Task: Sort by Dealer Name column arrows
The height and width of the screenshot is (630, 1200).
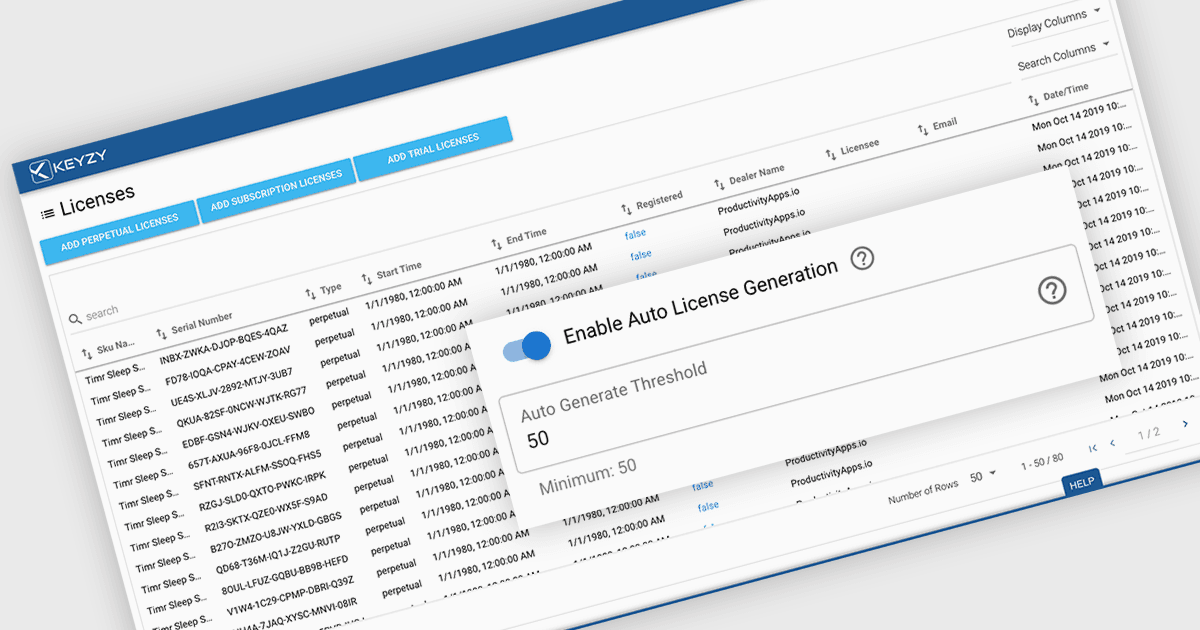Action: (x=719, y=184)
